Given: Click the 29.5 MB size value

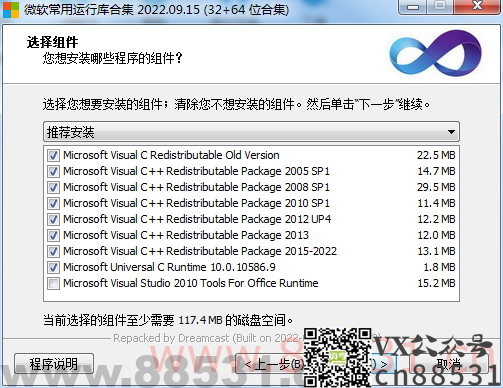Looking at the screenshot, I should pyautogui.click(x=436, y=187).
